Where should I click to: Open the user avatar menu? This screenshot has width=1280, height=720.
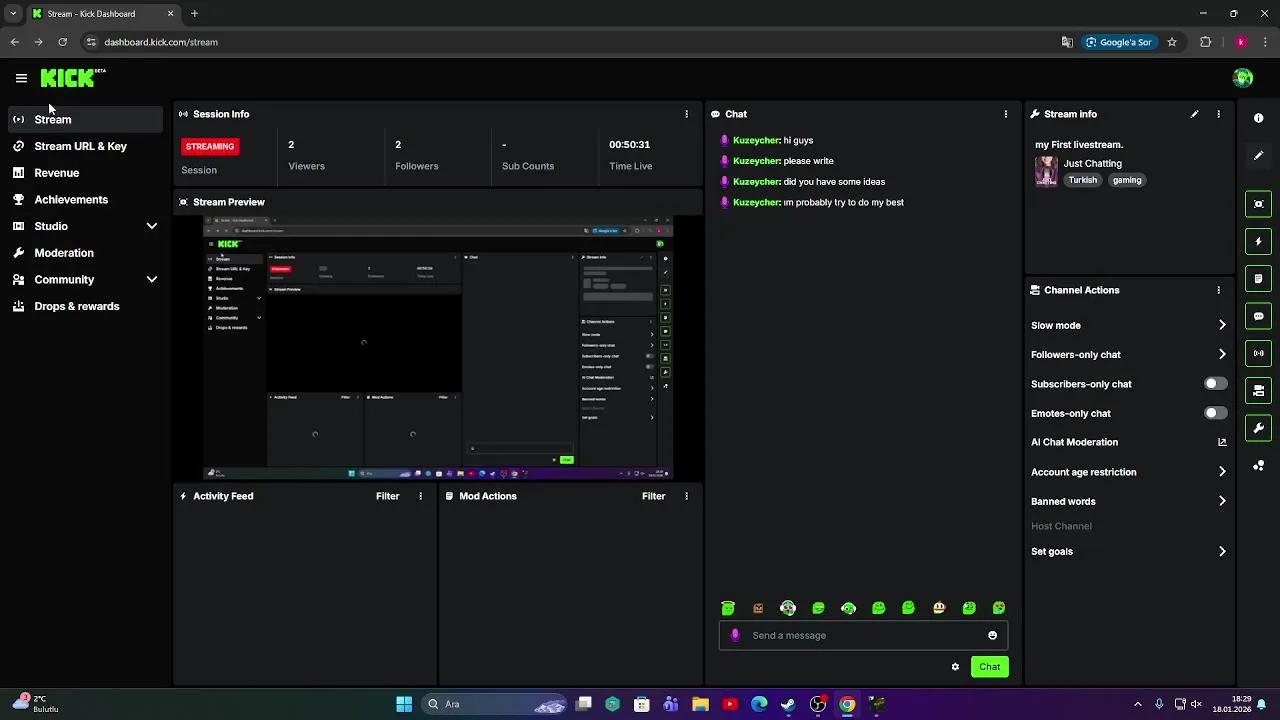(x=1243, y=78)
